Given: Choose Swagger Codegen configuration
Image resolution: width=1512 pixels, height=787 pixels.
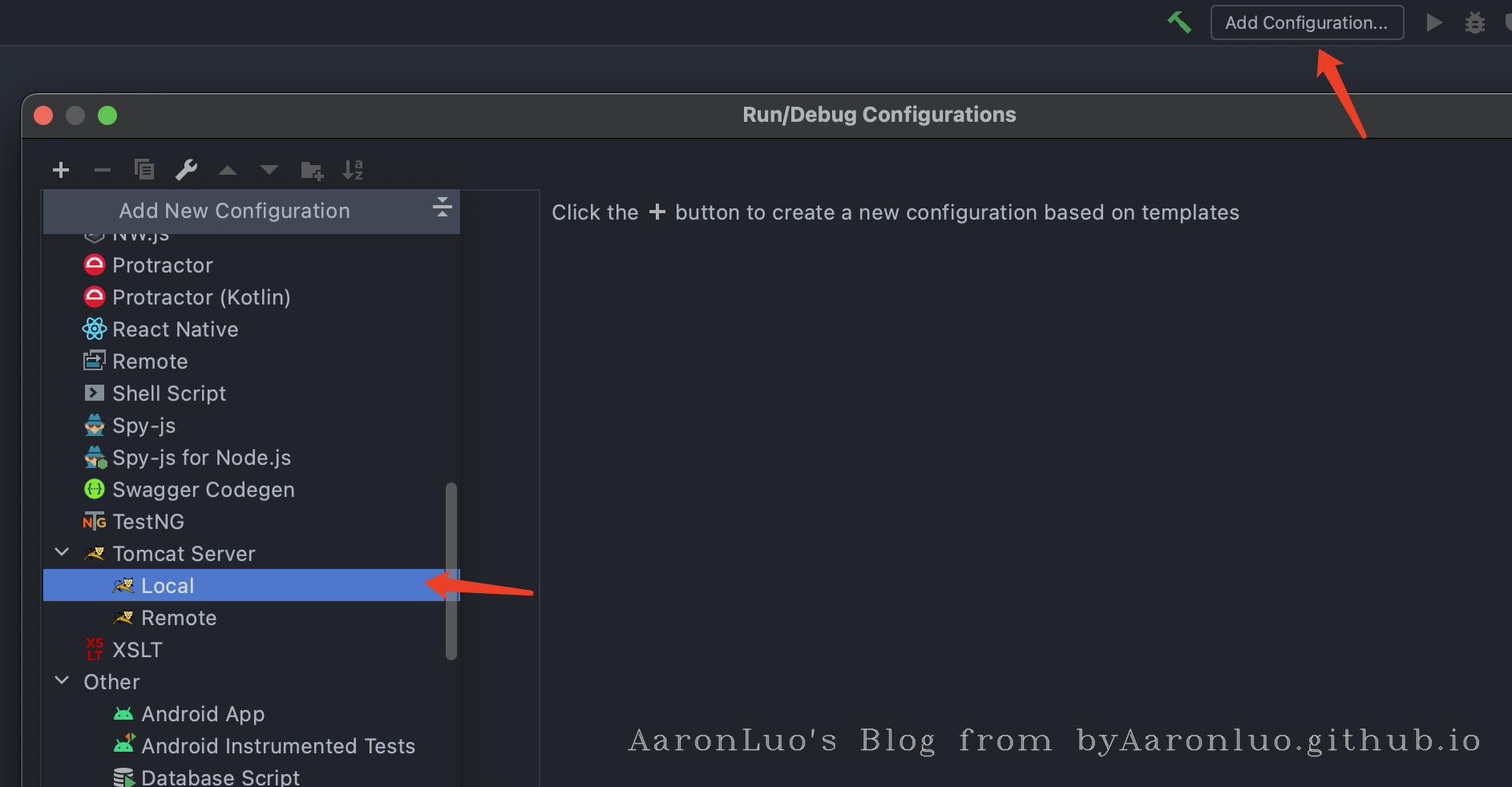Looking at the screenshot, I should pos(252,490).
